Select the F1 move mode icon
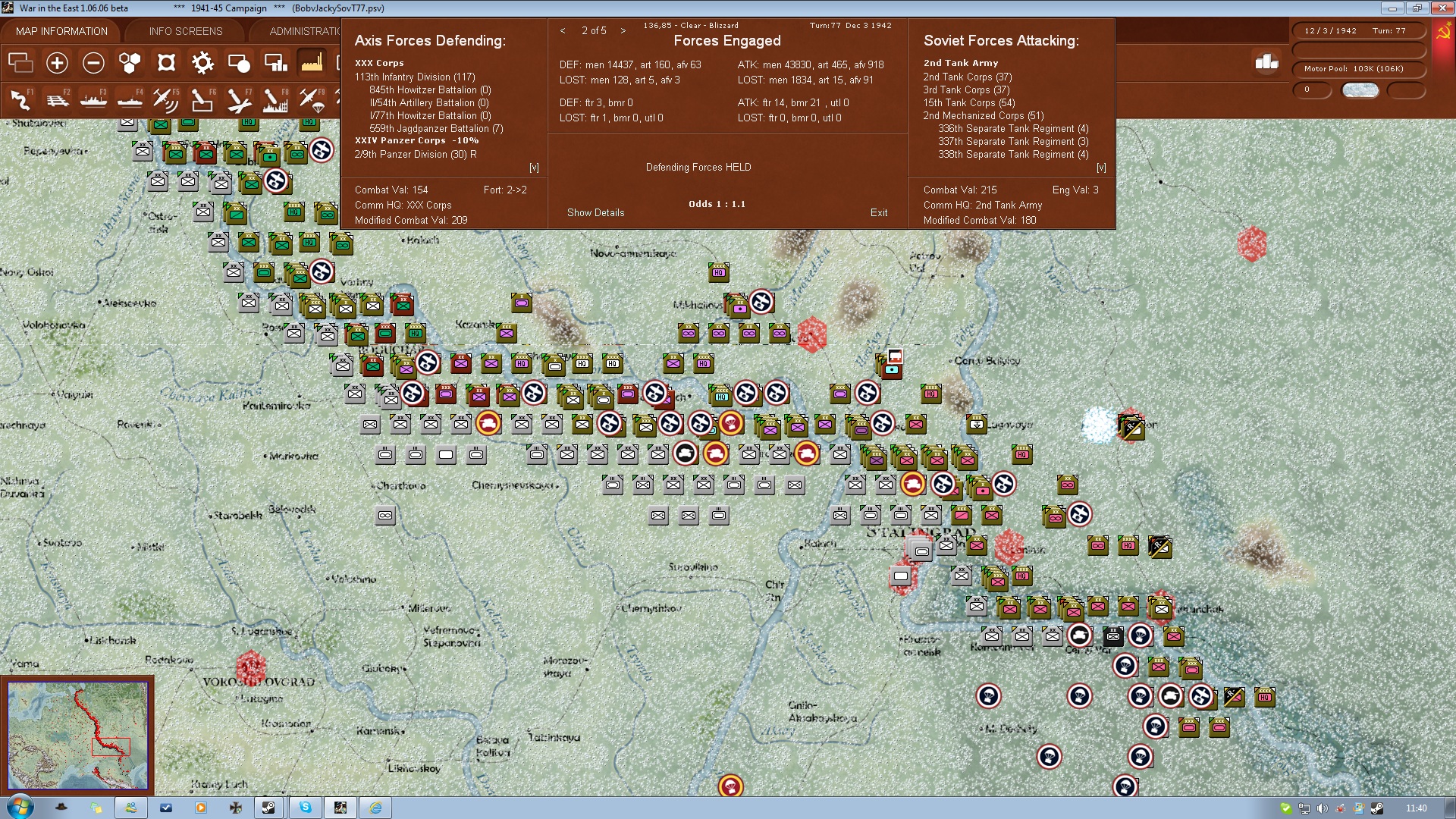This screenshot has height=819, width=1456. coord(20,100)
